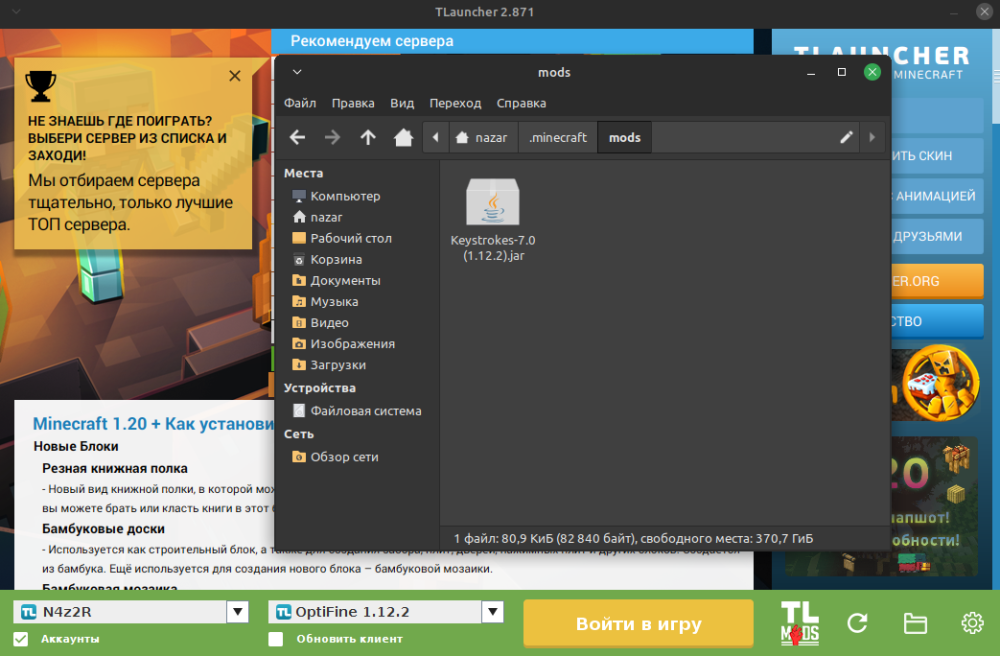
Task: Open the OptiFine 1.12.2 version dropdown
Action: [x=492, y=611]
